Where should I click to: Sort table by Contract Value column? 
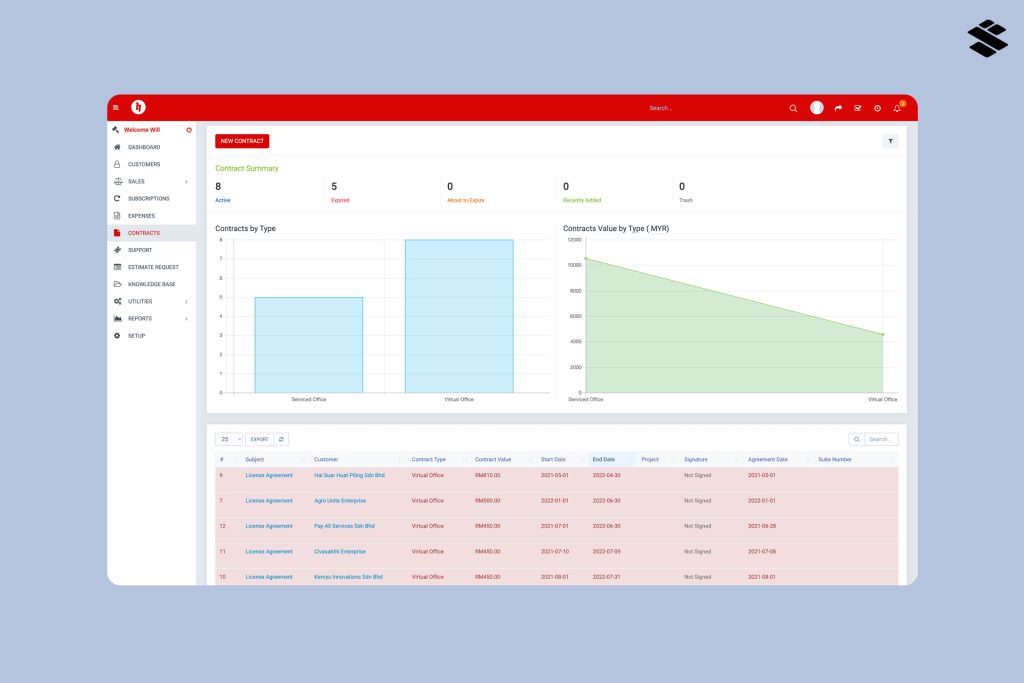pos(493,460)
